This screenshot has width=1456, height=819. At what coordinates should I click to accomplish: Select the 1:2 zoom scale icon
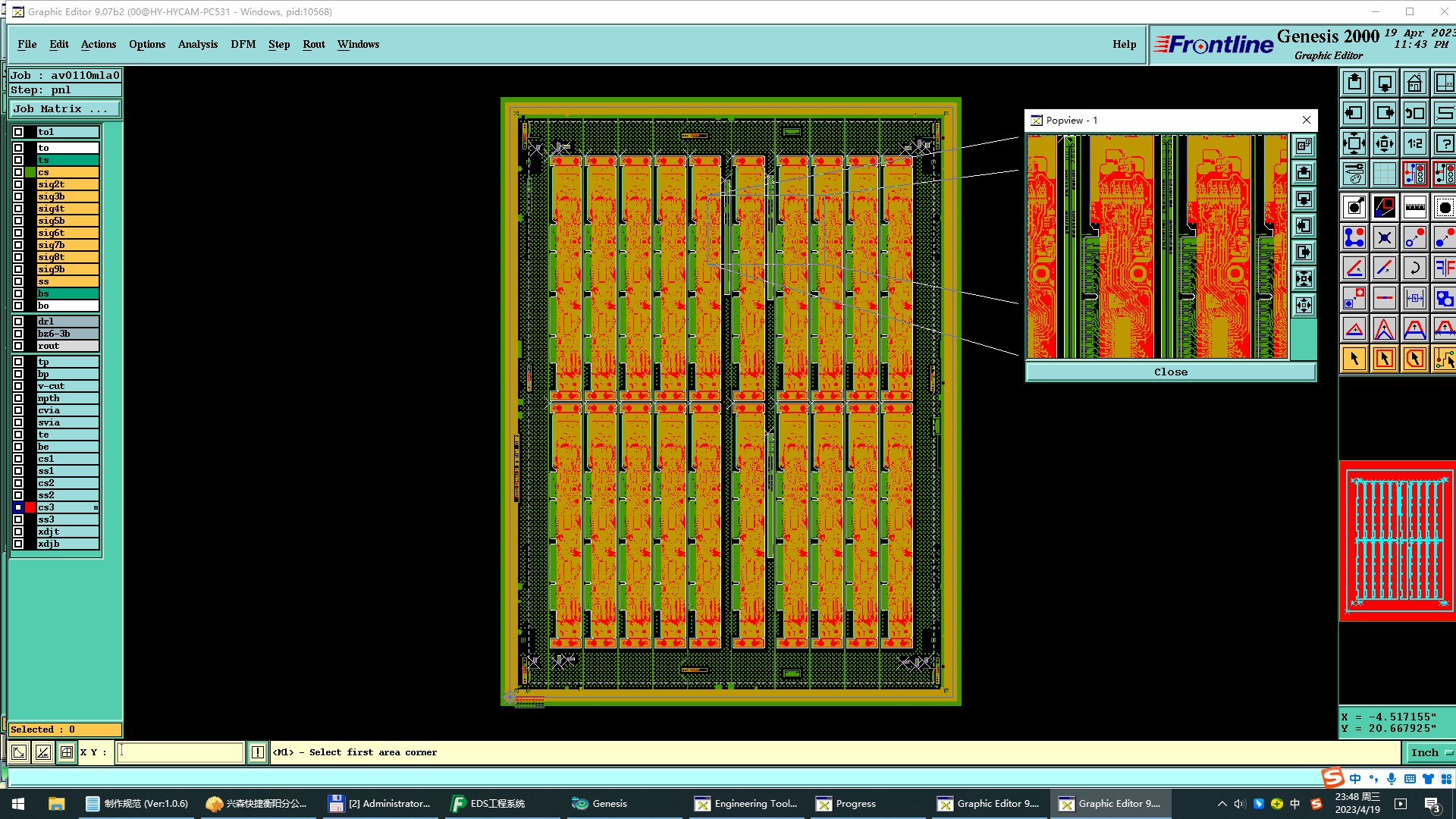1414,143
